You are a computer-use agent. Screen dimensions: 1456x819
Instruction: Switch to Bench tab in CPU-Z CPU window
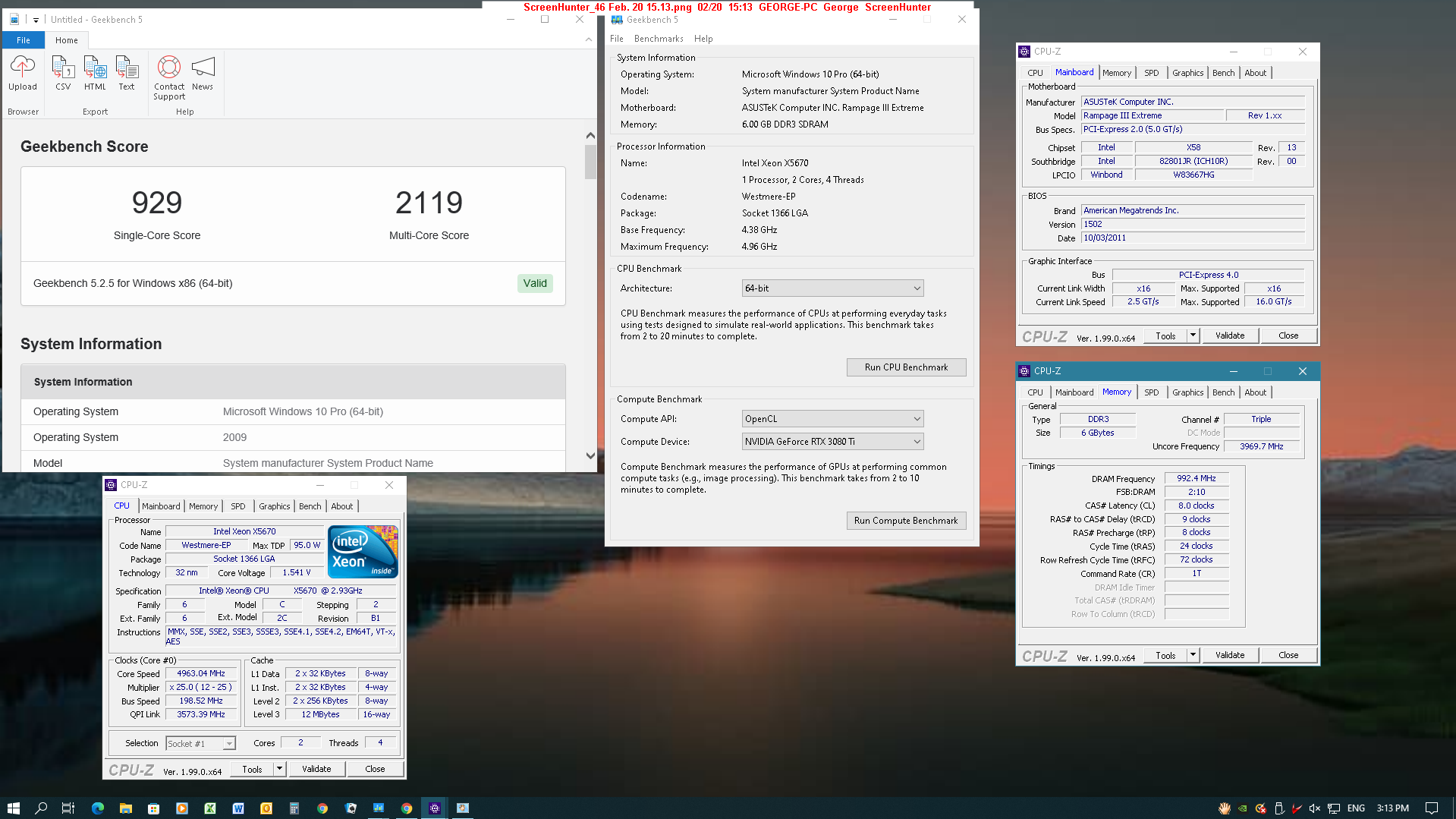pyautogui.click(x=310, y=506)
